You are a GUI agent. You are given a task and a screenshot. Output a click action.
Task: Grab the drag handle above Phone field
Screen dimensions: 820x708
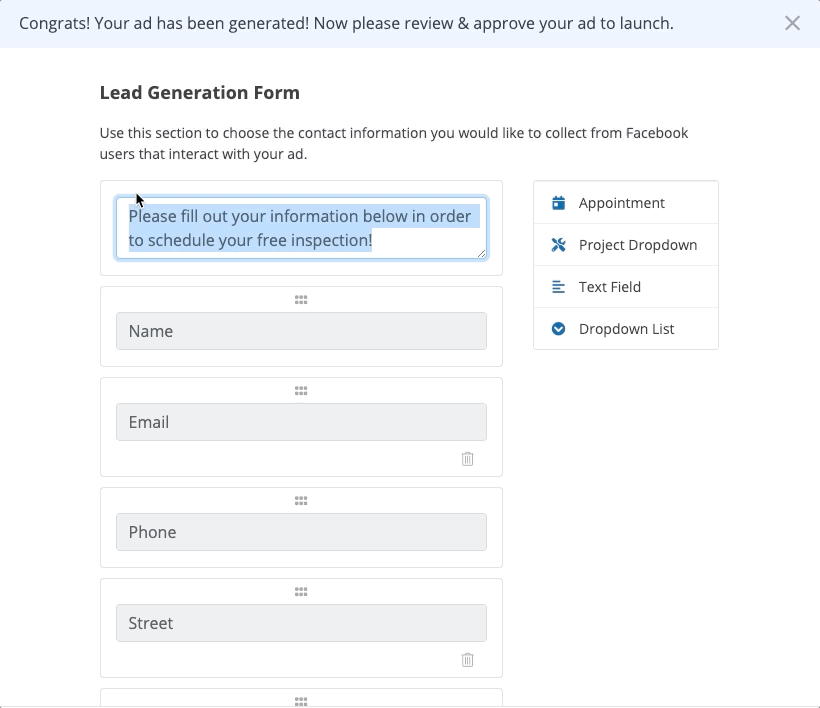tap(301, 500)
